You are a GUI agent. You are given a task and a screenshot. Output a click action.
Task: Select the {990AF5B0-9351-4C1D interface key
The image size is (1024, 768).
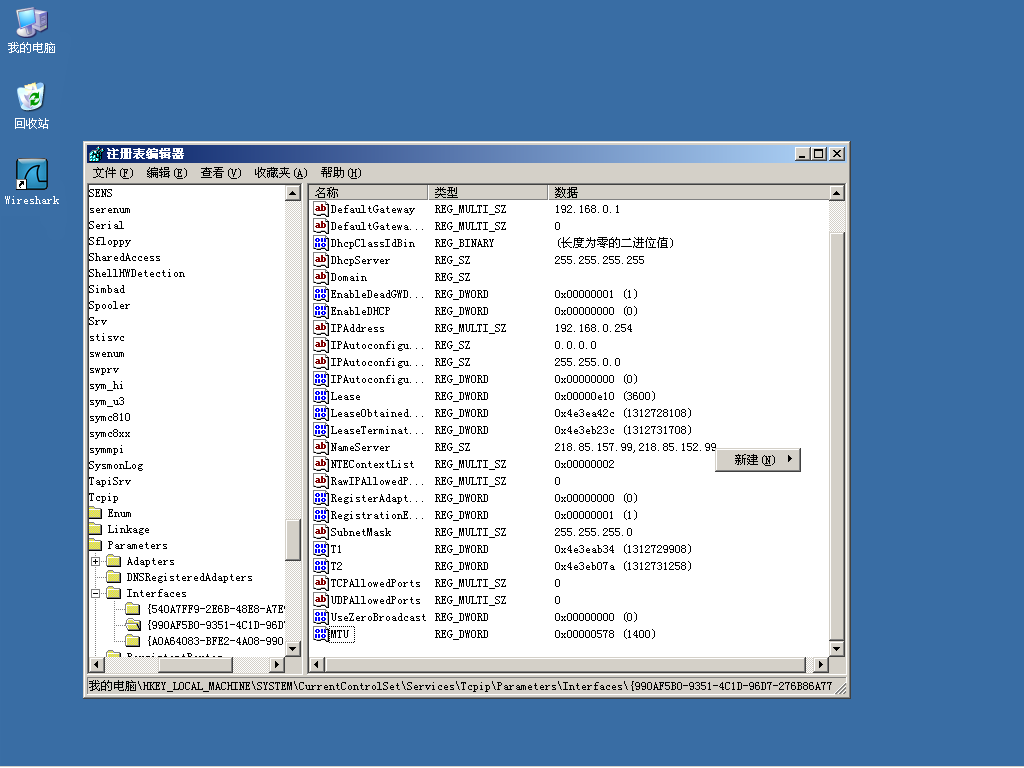[x=215, y=625]
